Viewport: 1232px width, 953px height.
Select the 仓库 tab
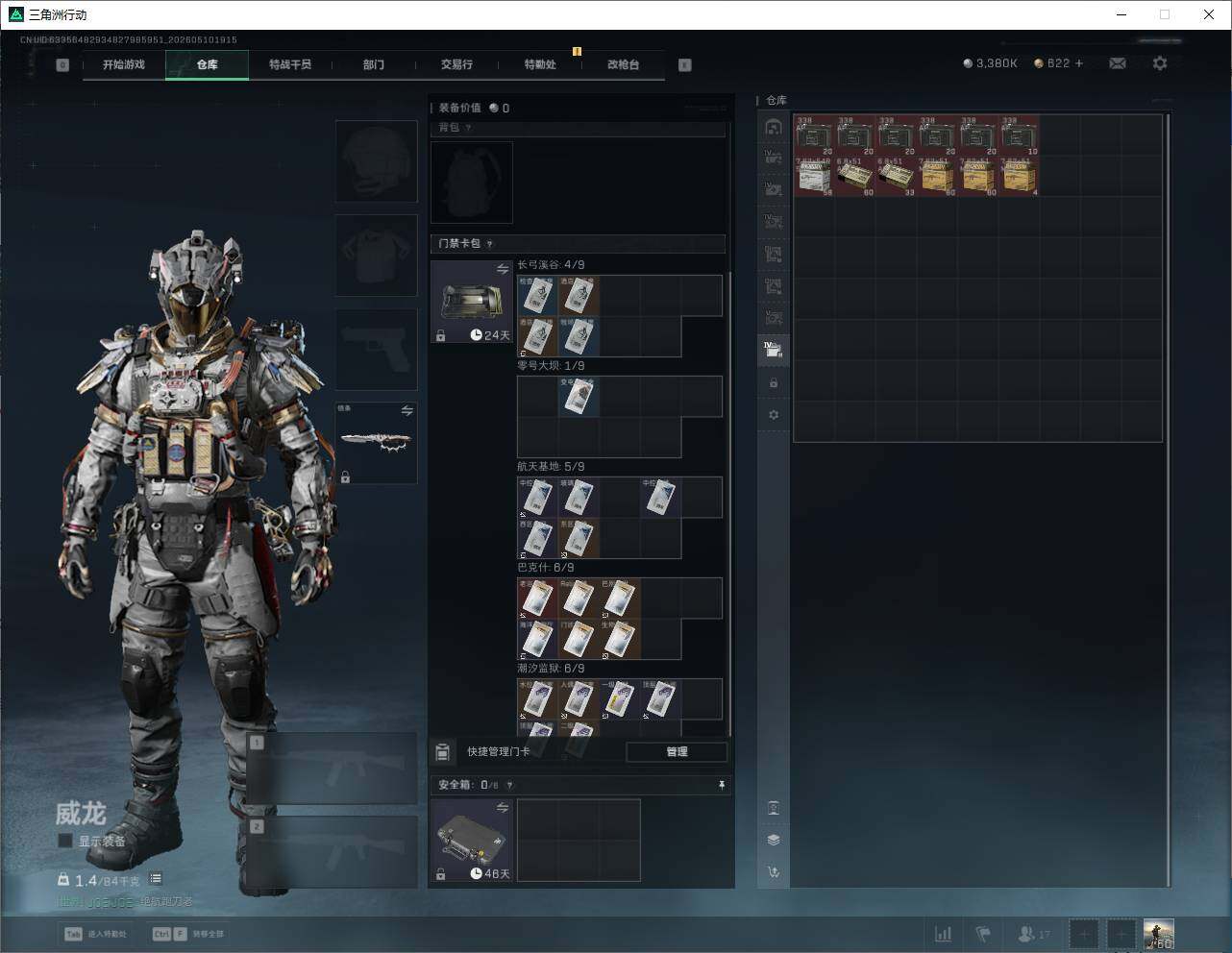pos(208,64)
